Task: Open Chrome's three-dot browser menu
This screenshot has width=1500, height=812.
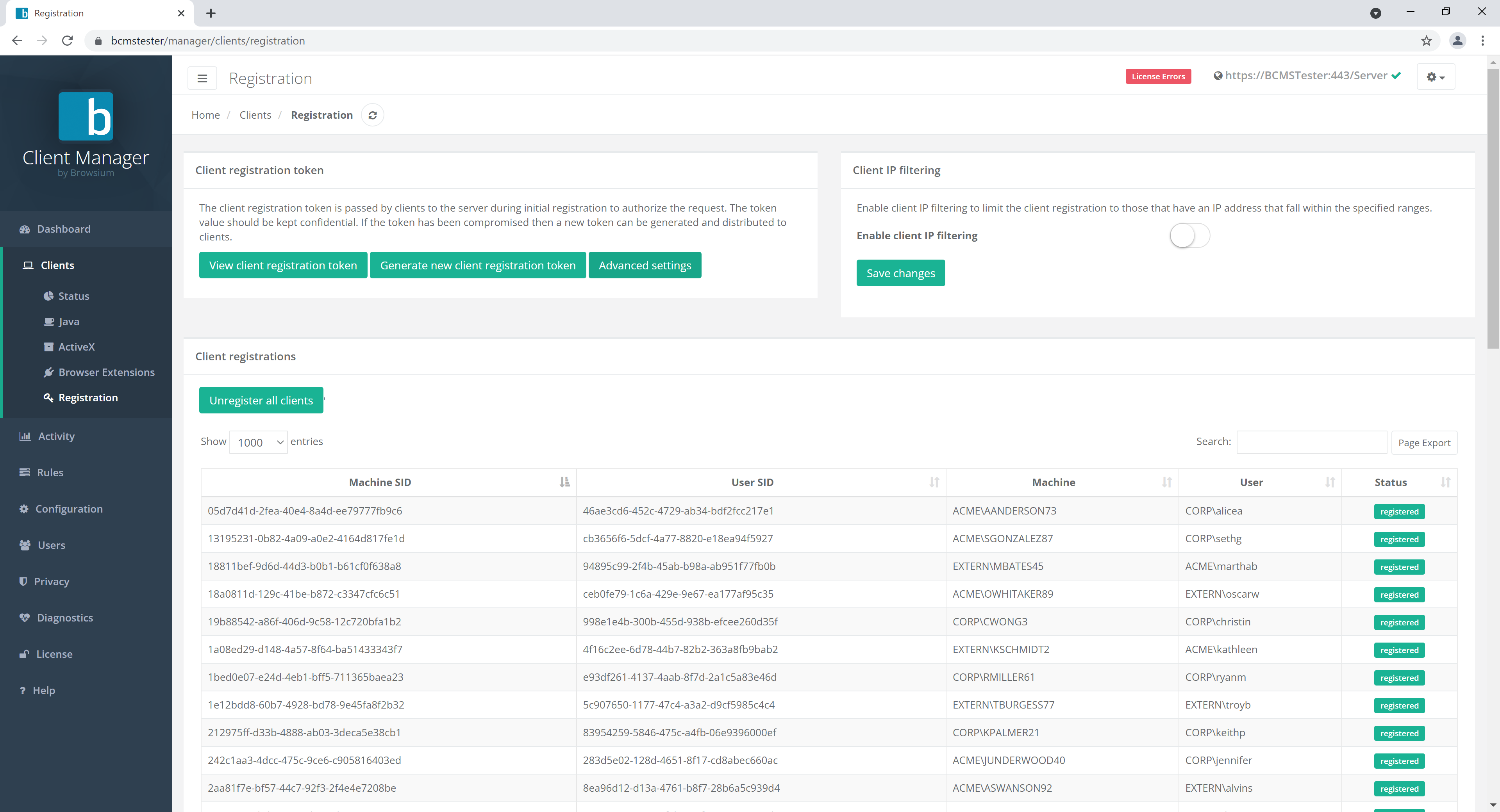Action: point(1484,41)
